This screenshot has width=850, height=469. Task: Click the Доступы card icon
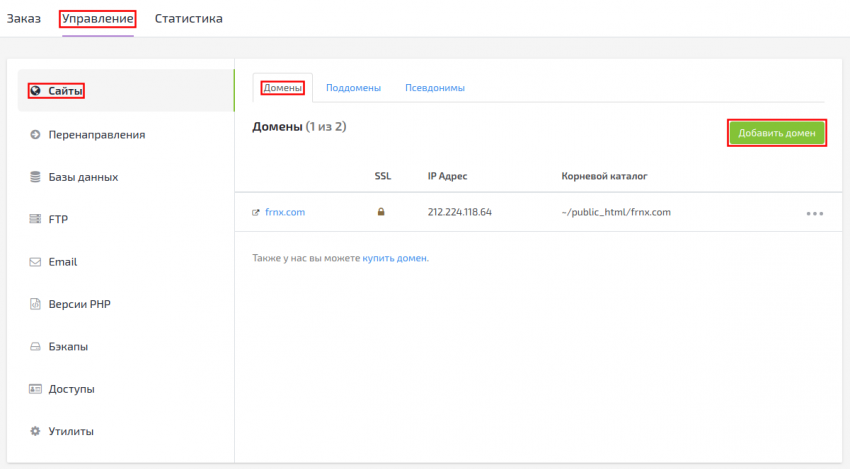click(x=35, y=389)
